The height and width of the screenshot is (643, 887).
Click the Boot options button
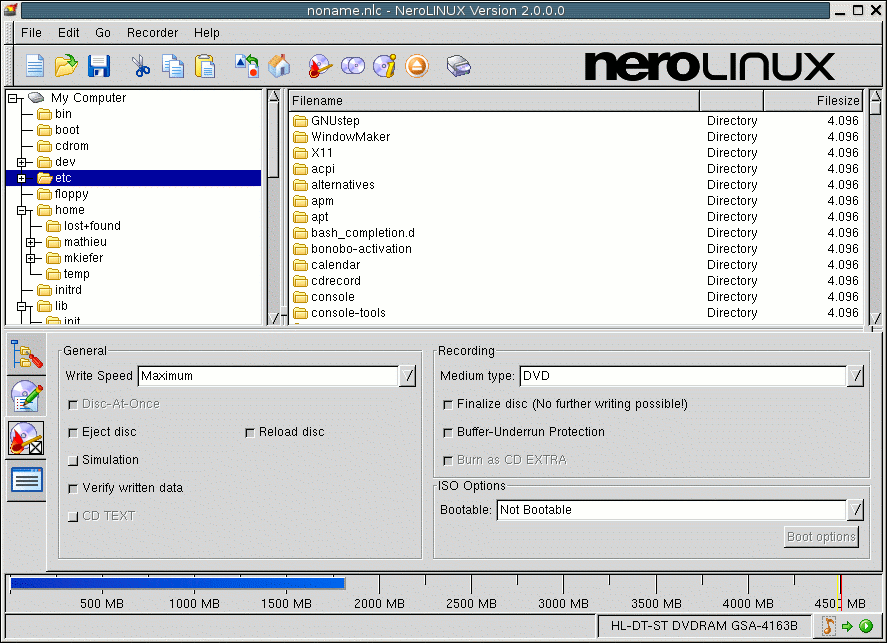coord(821,537)
